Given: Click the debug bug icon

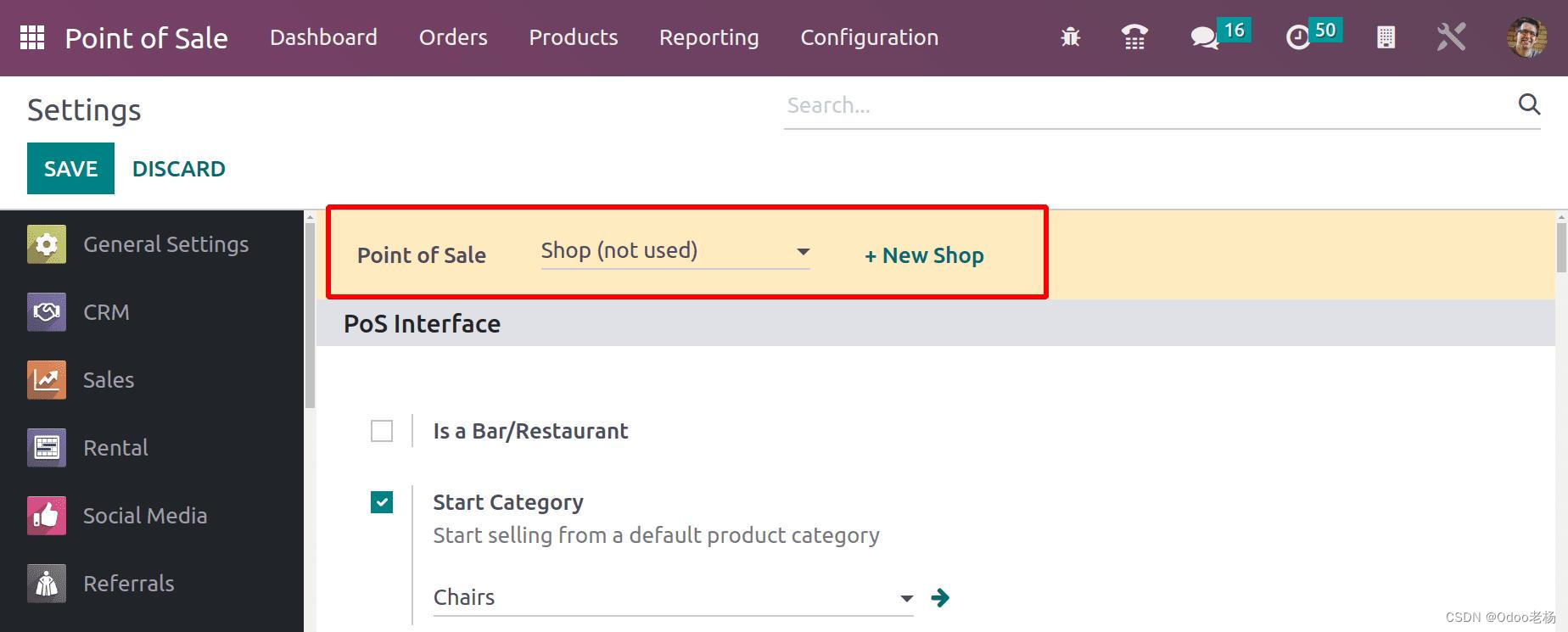Looking at the screenshot, I should (1070, 37).
